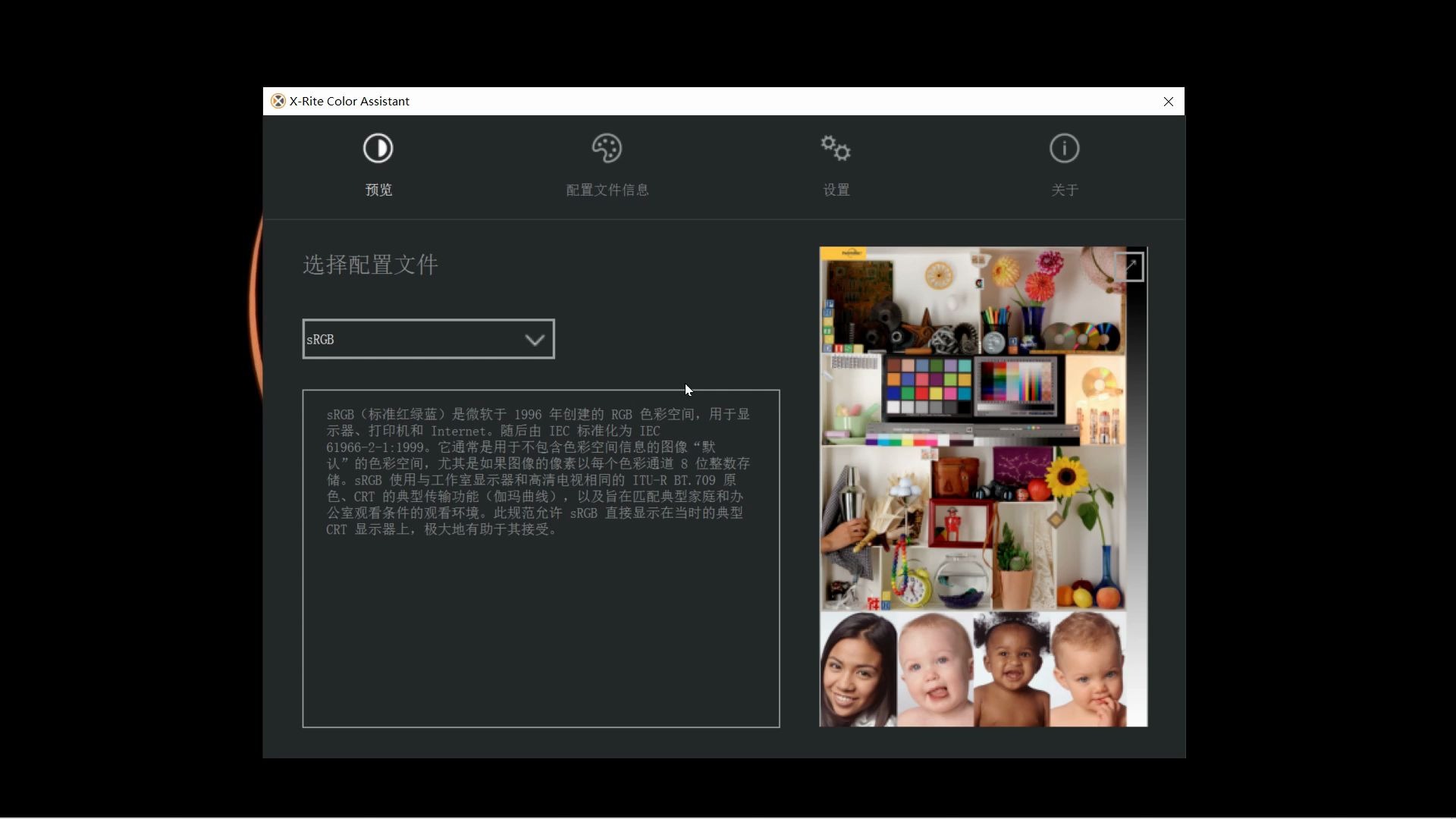Image resolution: width=1456 pixels, height=819 pixels.
Task: Open 预览 using the contrast circle icon
Action: point(378,149)
